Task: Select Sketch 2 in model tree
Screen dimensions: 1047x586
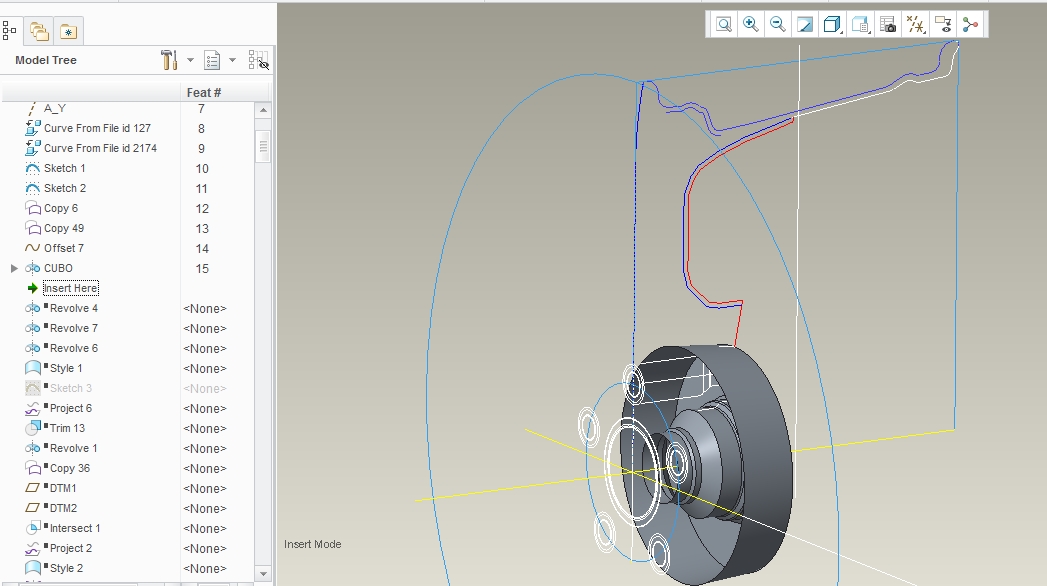Action: click(x=65, y=188)
